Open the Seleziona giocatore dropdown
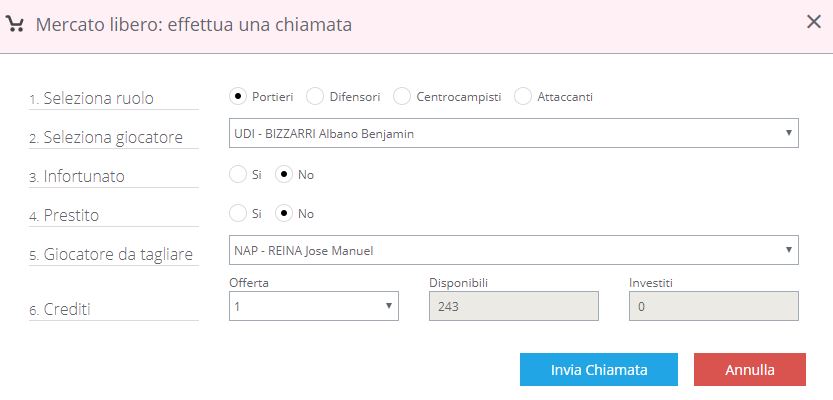This screenshot has height=400, width=833. [513, 133]
